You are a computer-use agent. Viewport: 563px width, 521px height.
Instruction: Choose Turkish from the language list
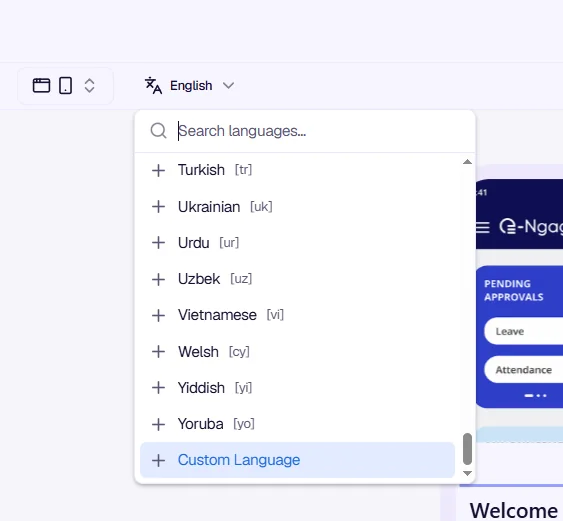coord(297,170)
